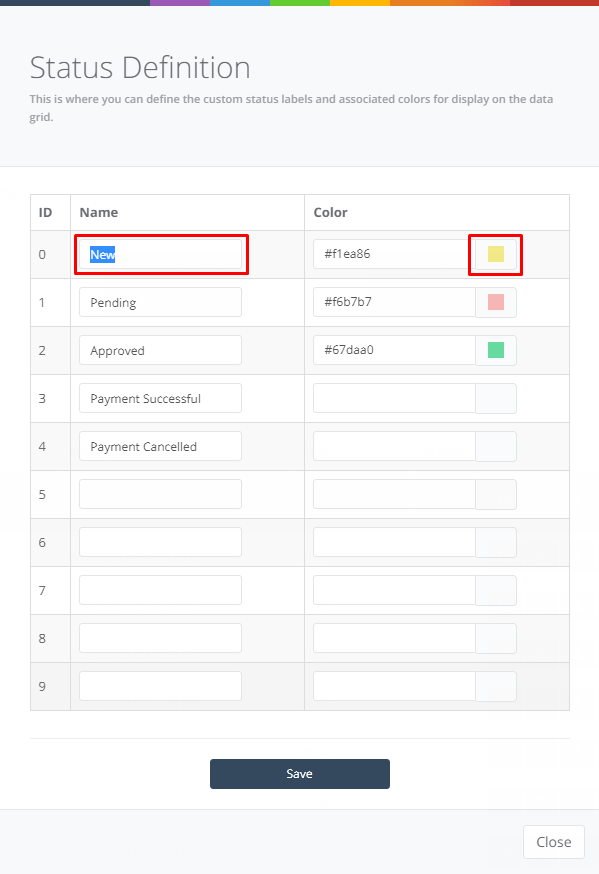Open the color picker swatch for ID 9
599x874 pixels.
(x=496, y=686)
